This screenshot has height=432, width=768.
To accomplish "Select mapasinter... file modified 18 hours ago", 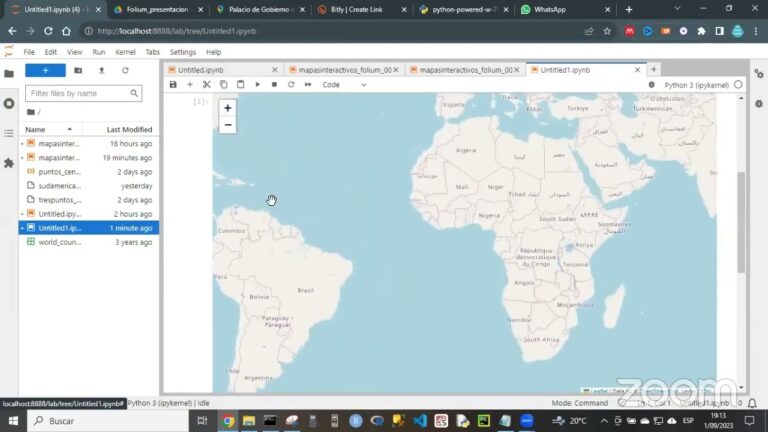I will point(89,144).
